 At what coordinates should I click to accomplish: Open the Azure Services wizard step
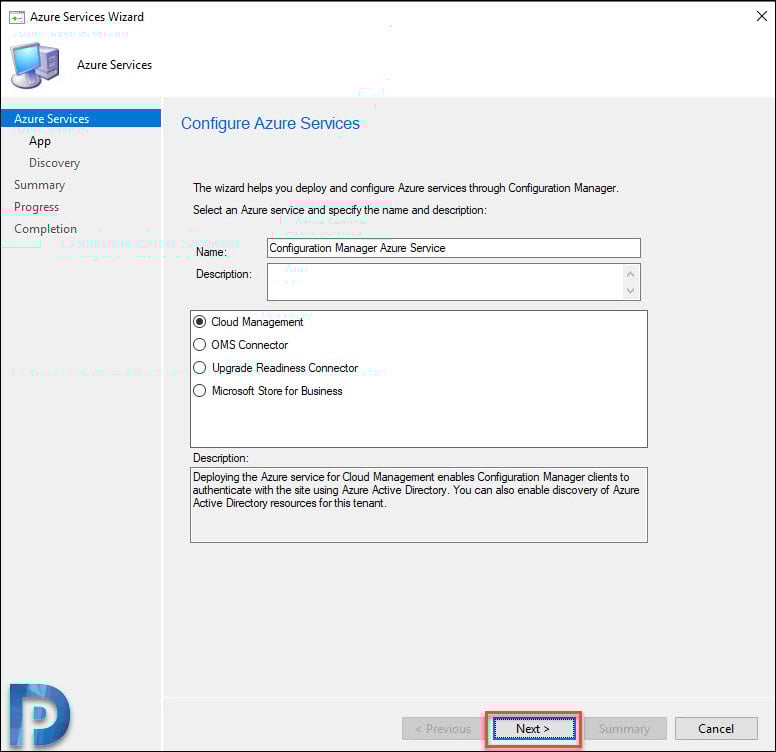pos(81,119)
